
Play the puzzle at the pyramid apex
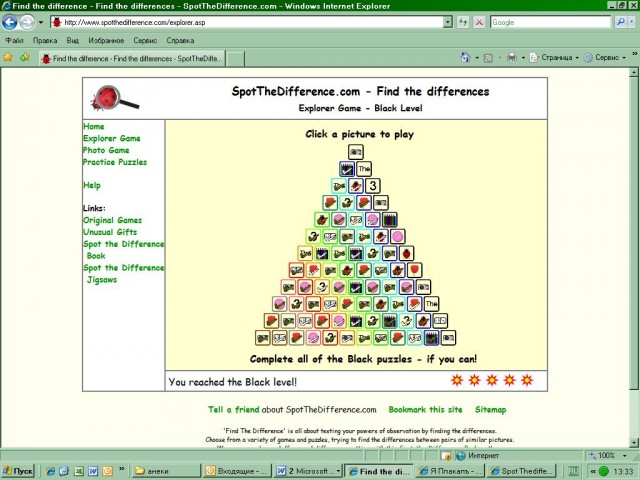[x=356, y=152]
